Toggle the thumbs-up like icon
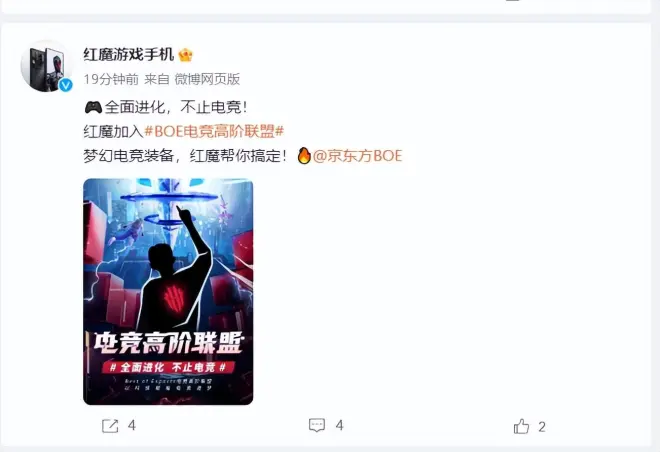 coord(522,426)
